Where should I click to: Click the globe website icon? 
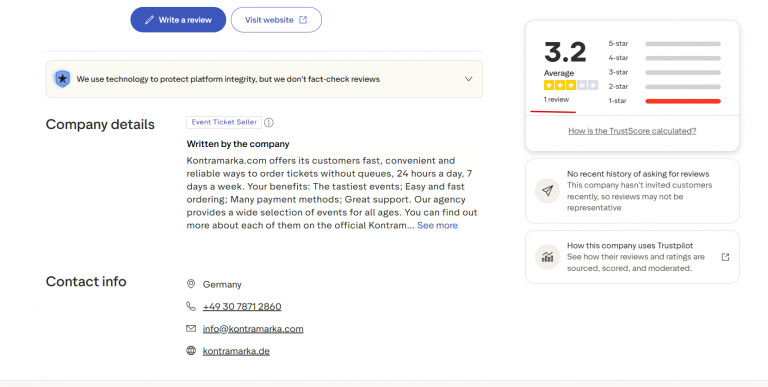191,351
